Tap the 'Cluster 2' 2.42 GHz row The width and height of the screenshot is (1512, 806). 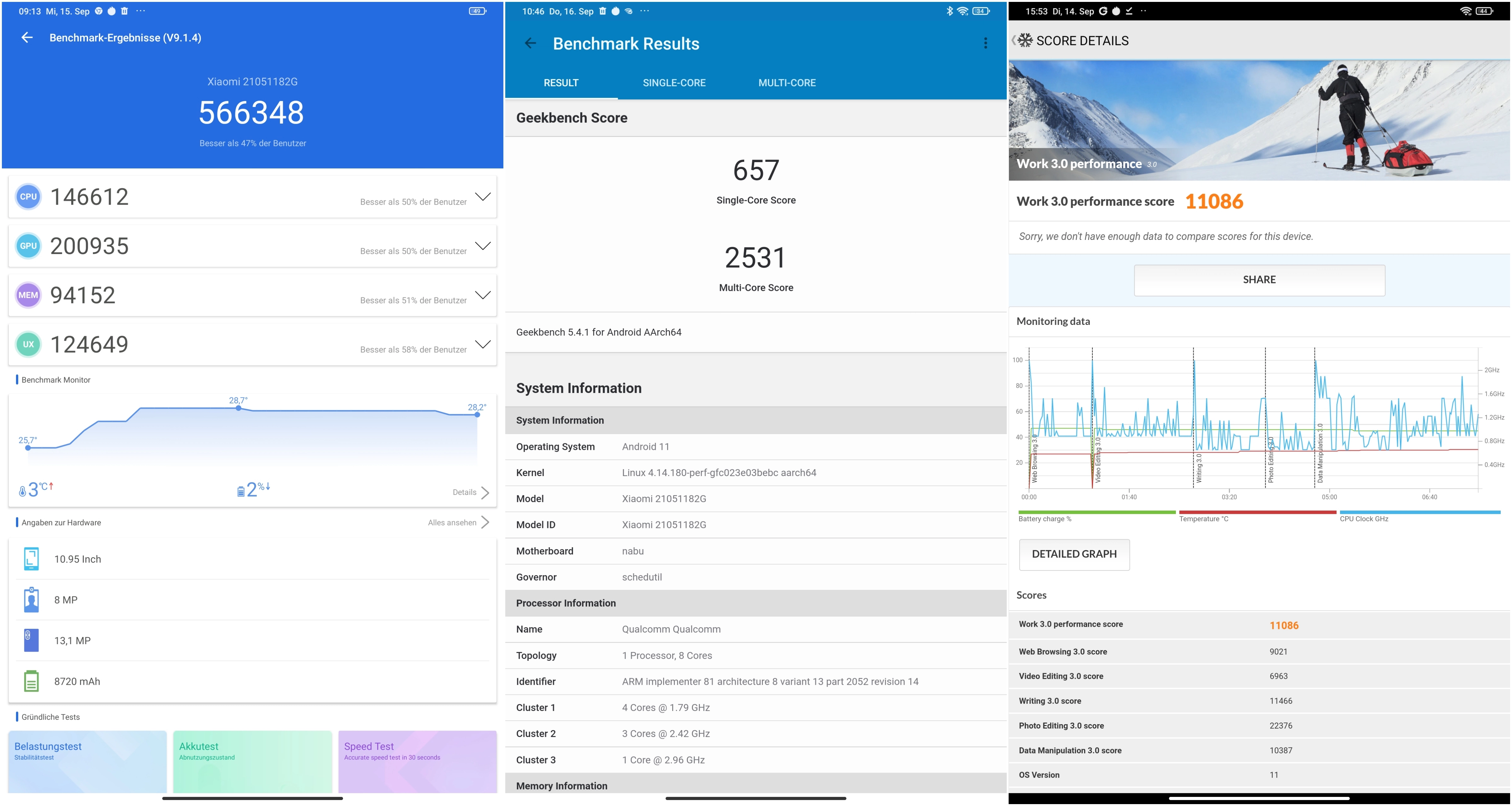756,734
